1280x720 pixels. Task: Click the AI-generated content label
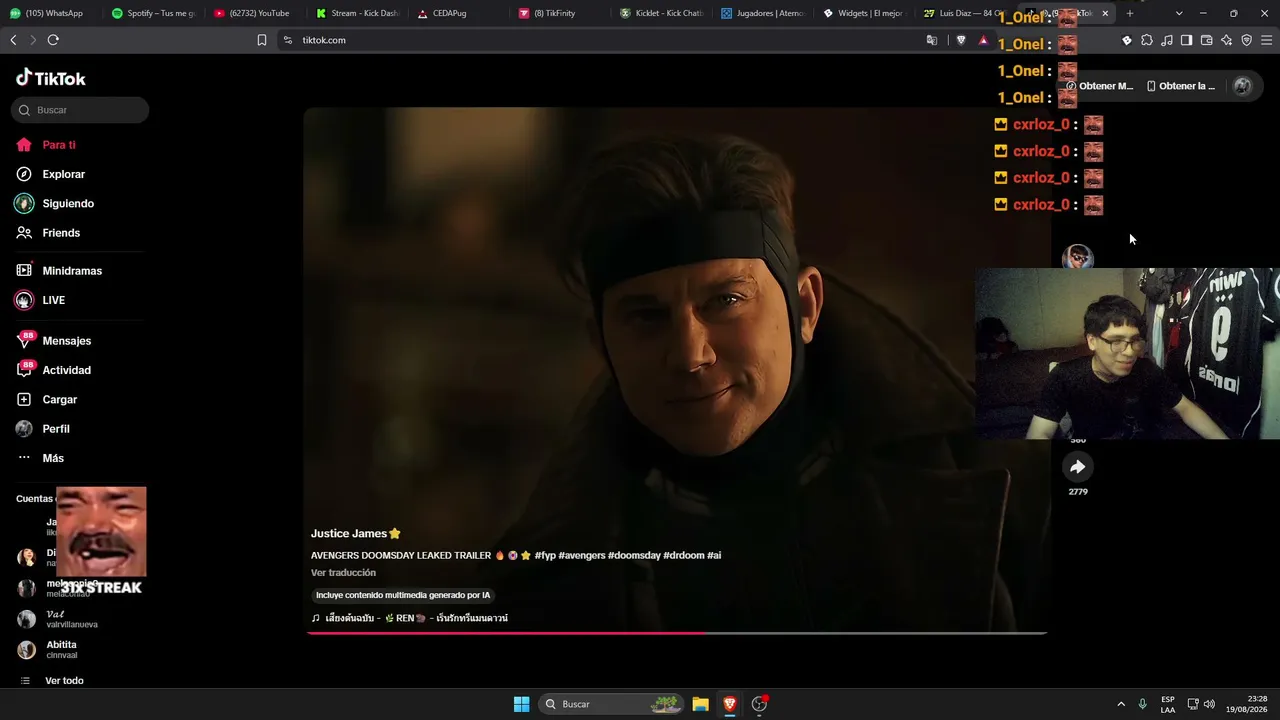click(403, 595)
